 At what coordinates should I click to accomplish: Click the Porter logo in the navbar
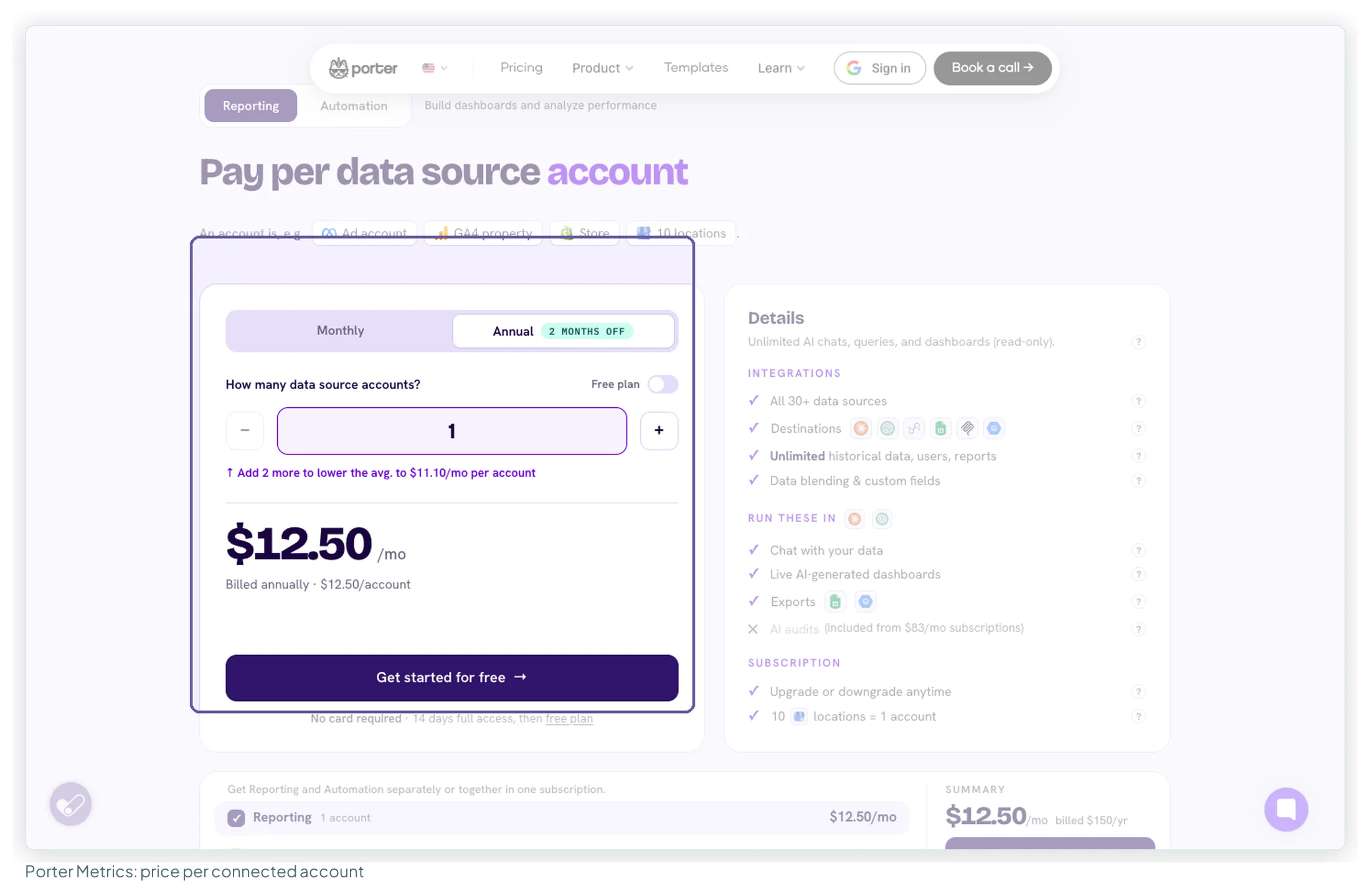tap(363, 68)
